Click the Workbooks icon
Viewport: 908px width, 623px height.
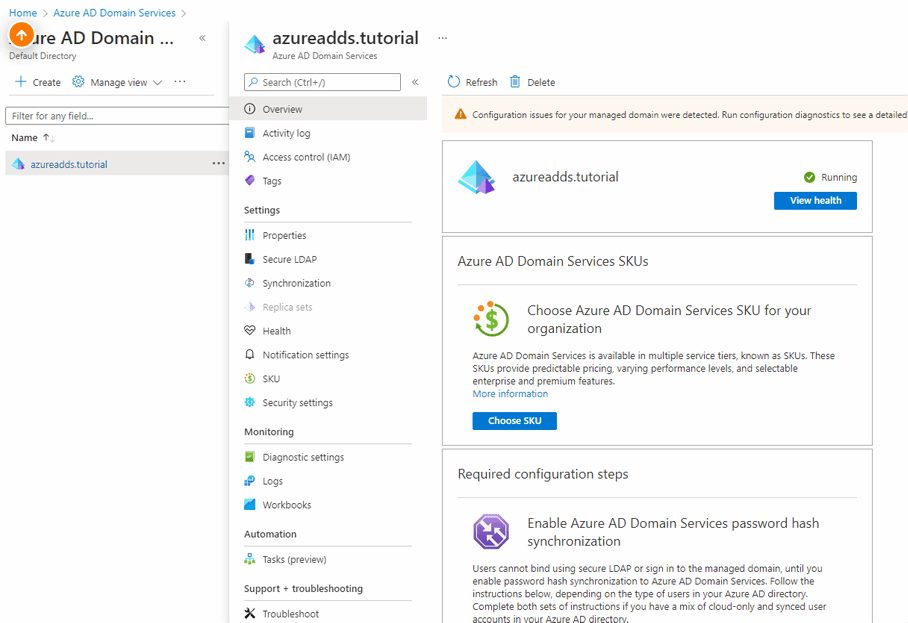tap(250, 504)
